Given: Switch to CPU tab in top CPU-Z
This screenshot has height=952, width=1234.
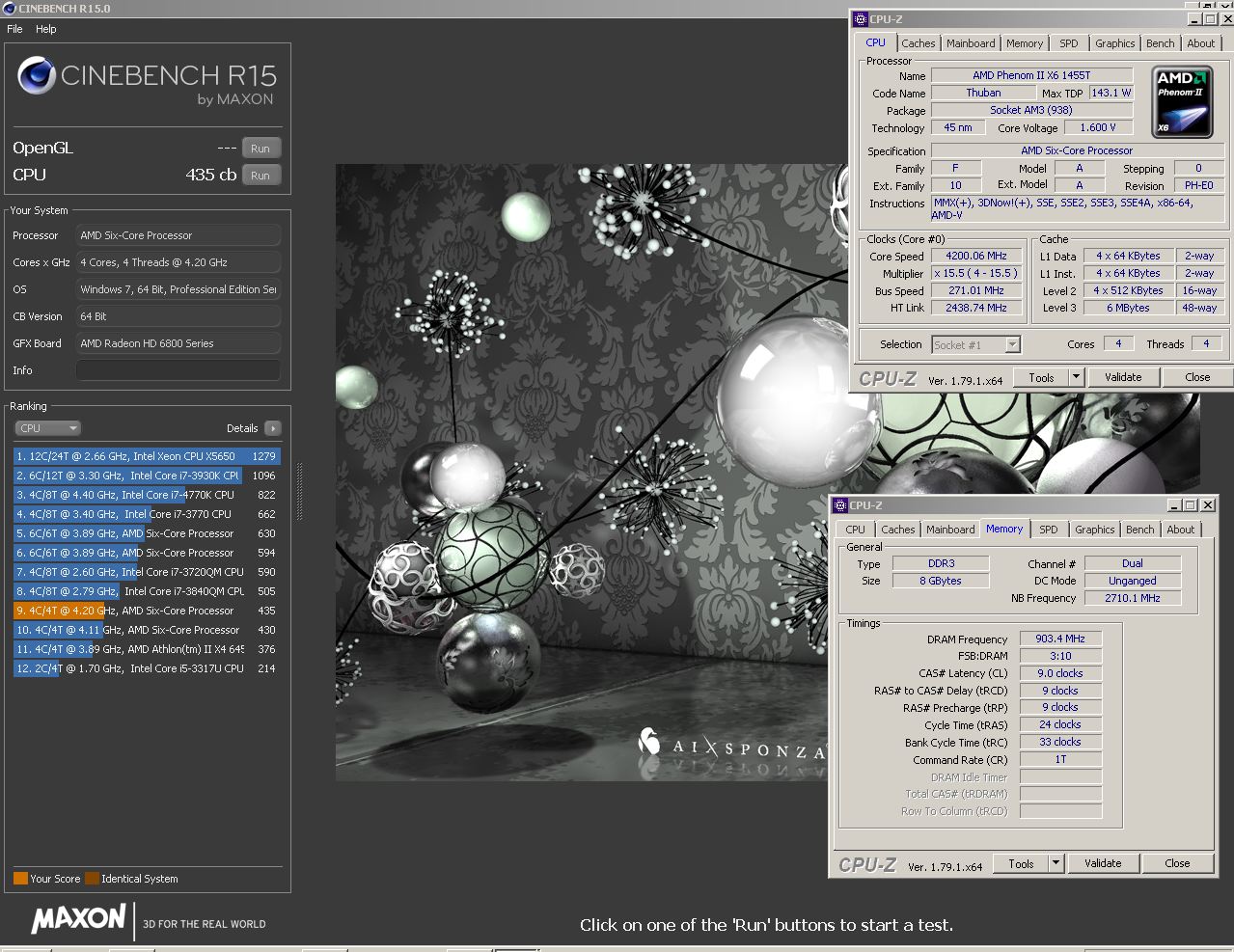Looking at the screenshot, I should point(875,42).
